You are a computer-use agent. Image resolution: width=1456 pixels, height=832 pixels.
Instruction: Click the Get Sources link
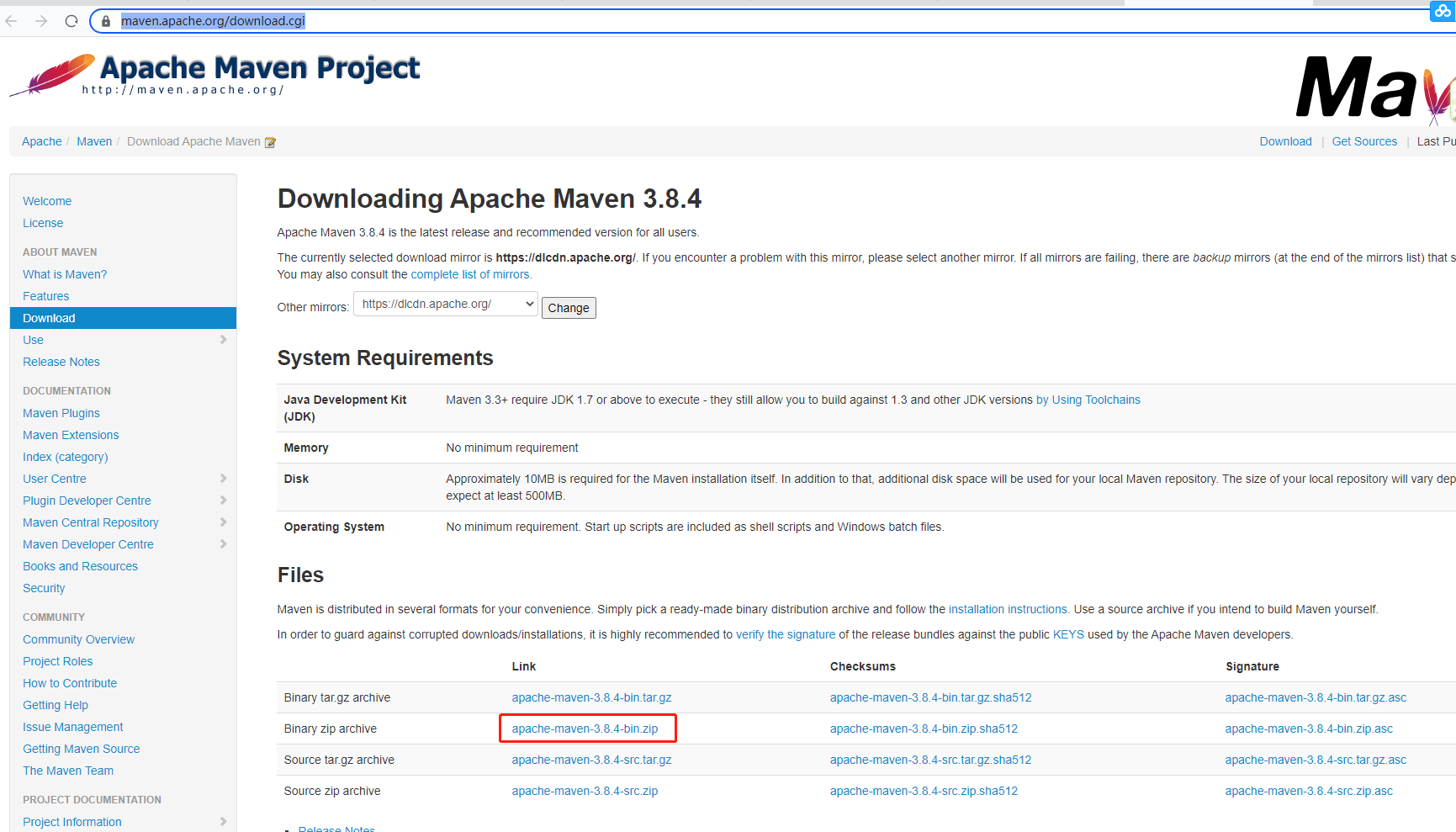point(1364,141)
